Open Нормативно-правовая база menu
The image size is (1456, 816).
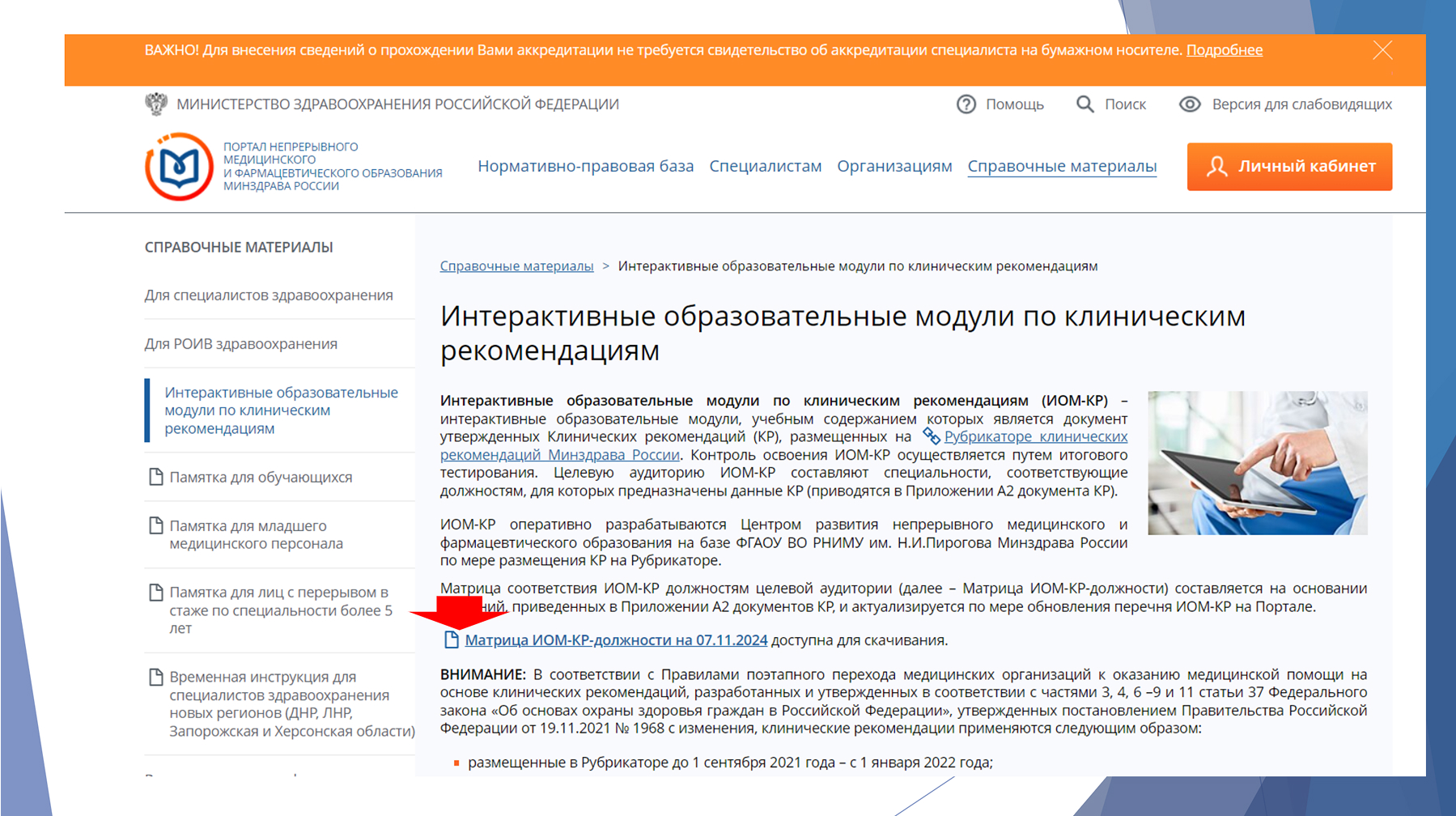(585, 166)
